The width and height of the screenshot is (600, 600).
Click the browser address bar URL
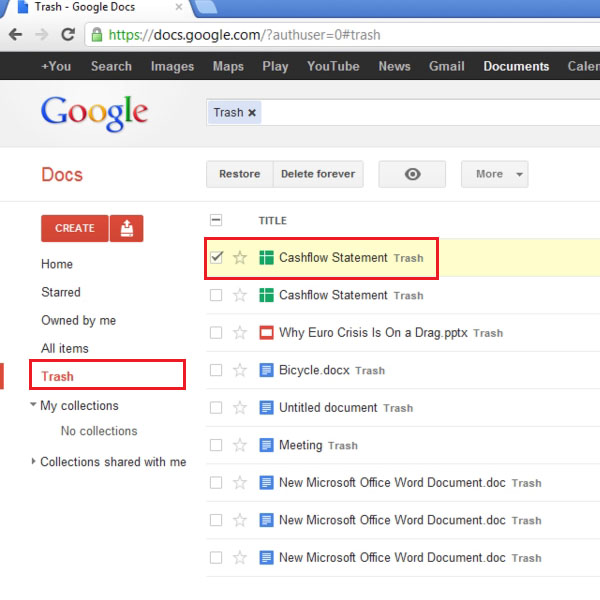click(x=244, y=35)
